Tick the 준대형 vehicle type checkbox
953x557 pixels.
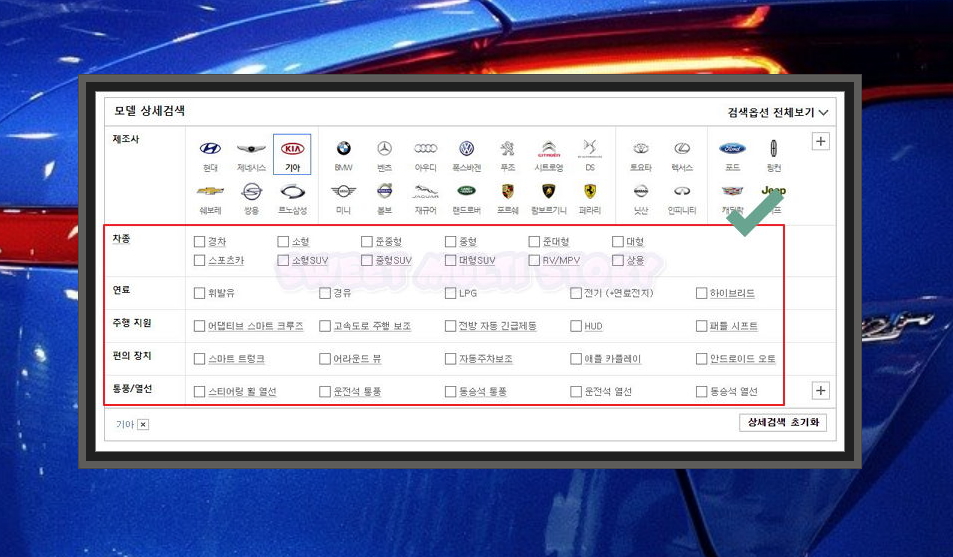point(534,241)
